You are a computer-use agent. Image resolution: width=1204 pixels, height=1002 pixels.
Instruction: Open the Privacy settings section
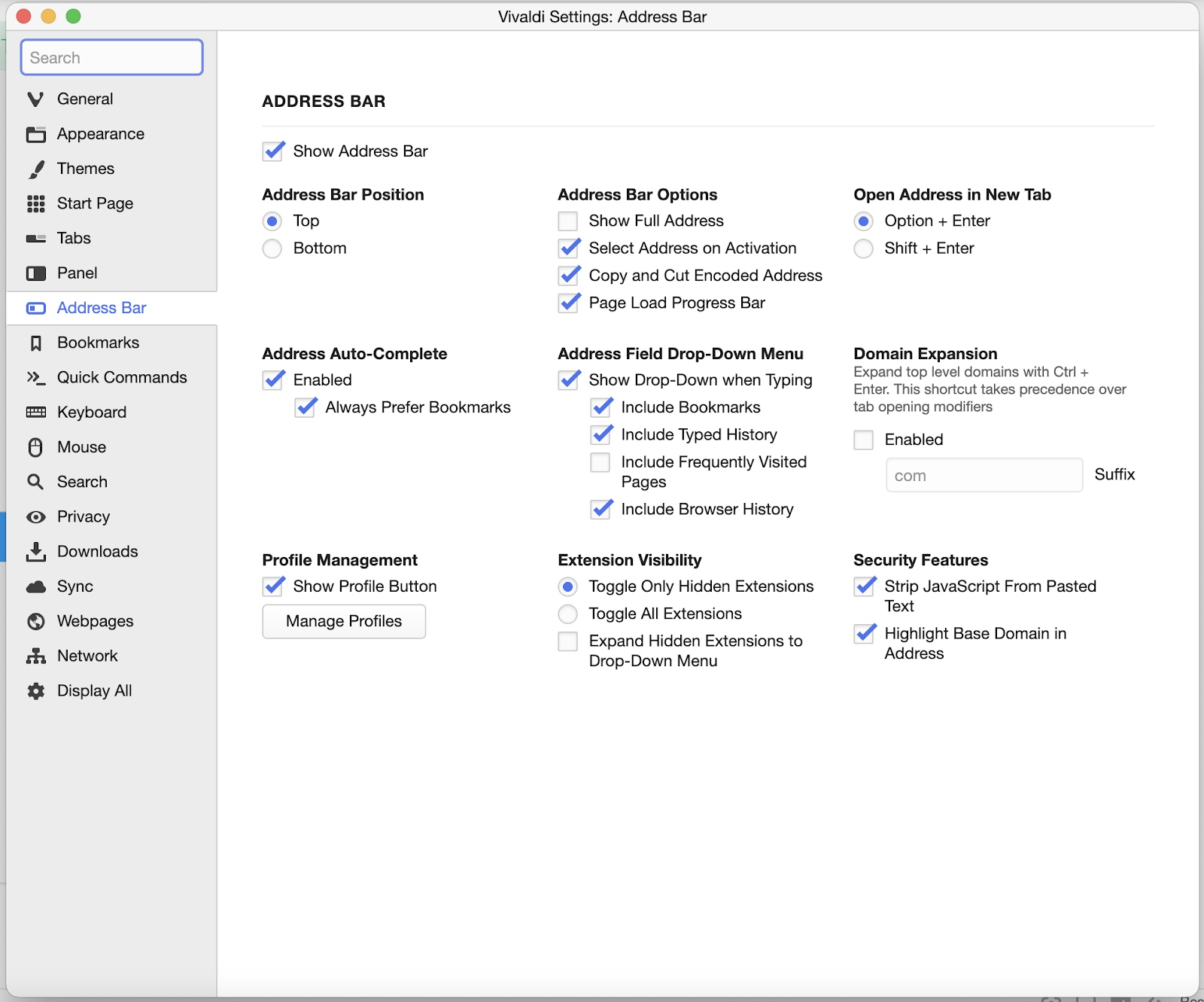tap(111, 517)
